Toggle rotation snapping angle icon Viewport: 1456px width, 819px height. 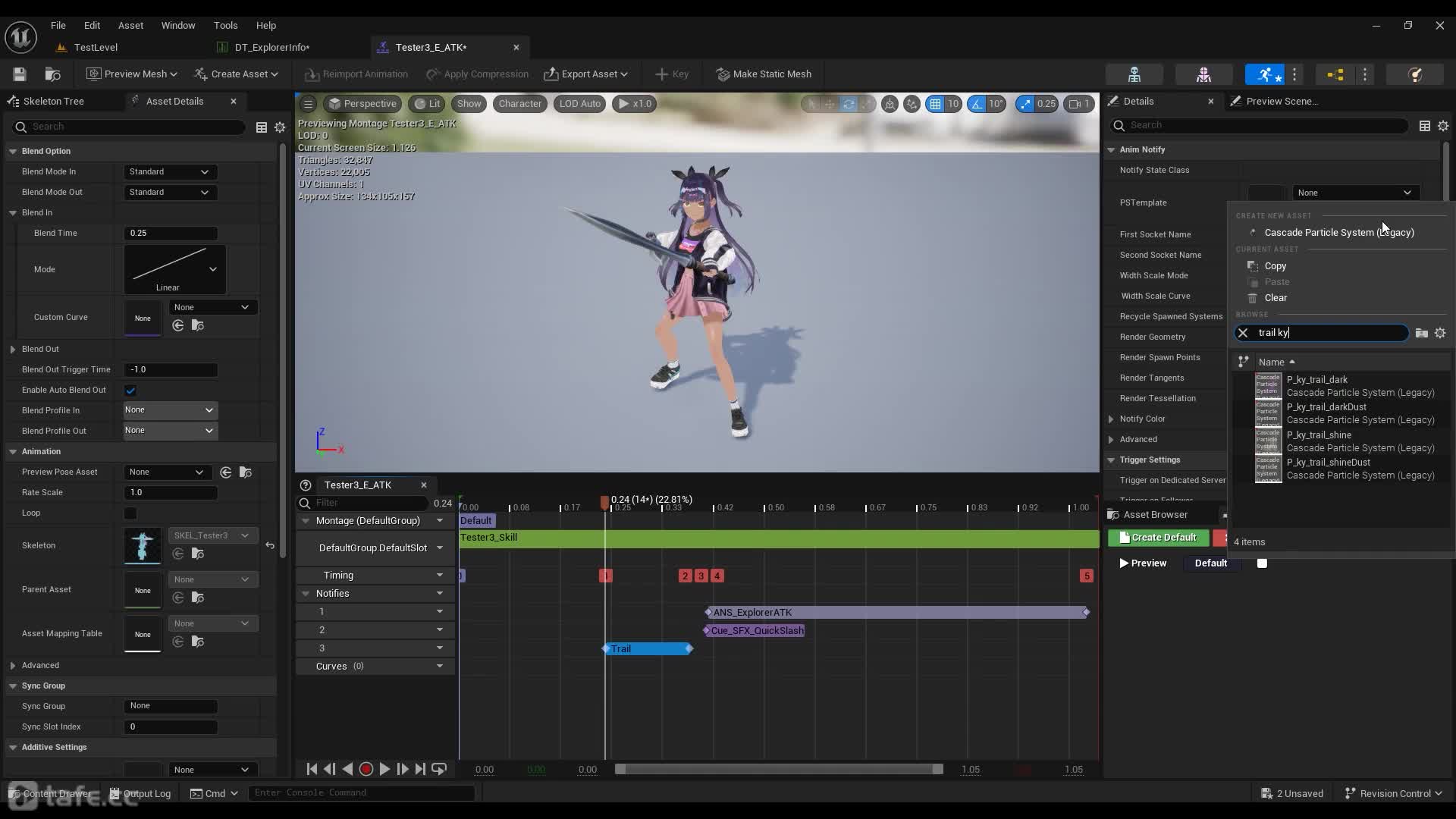[x=977, y=104]
